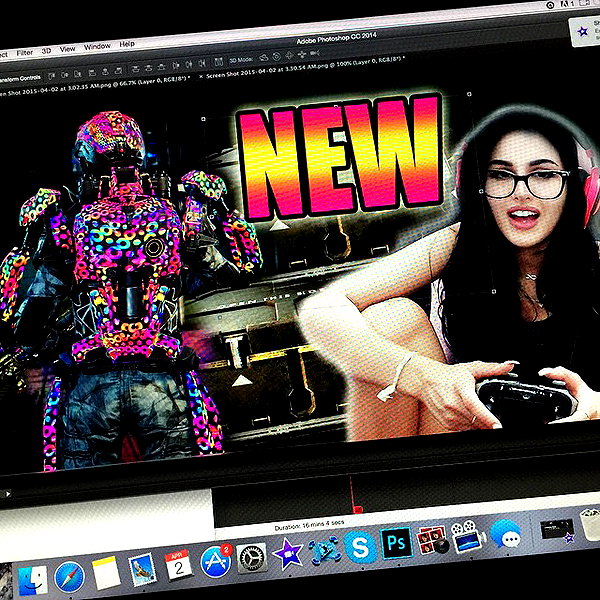Open Calendar showing April 2 in dock
Viewport: 600px width, 600px height.
tap(178, 564)
